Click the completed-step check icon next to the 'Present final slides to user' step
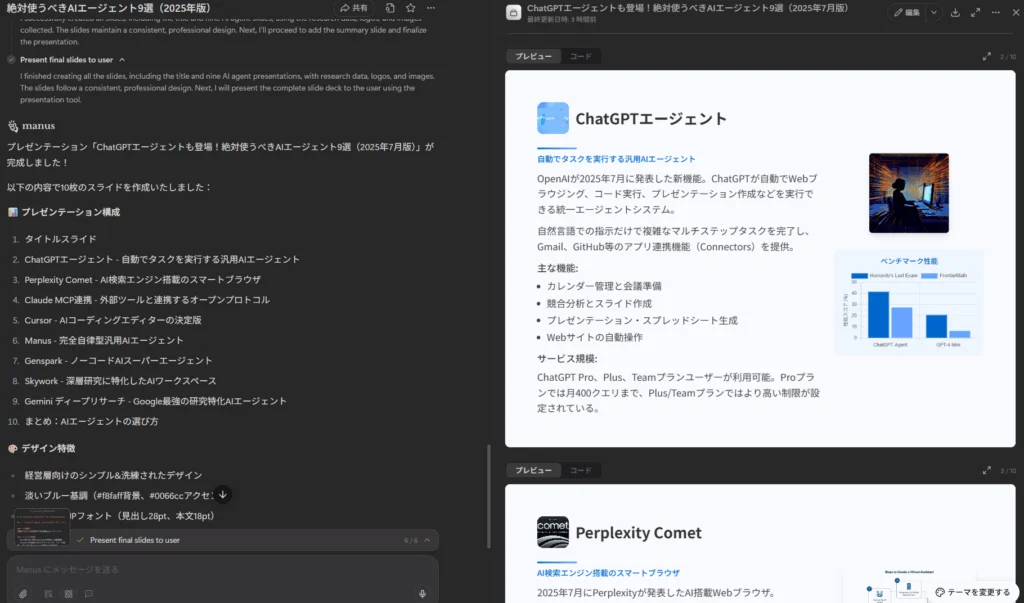Viewport: 1024px width, 603px height. (x=11, y=59)
